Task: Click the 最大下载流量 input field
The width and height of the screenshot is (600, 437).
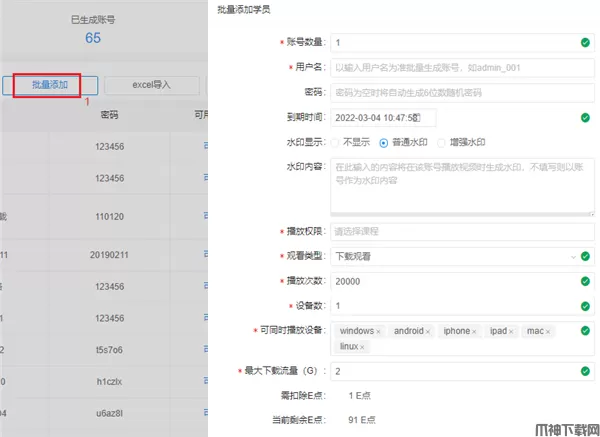Action: (455, 372)
